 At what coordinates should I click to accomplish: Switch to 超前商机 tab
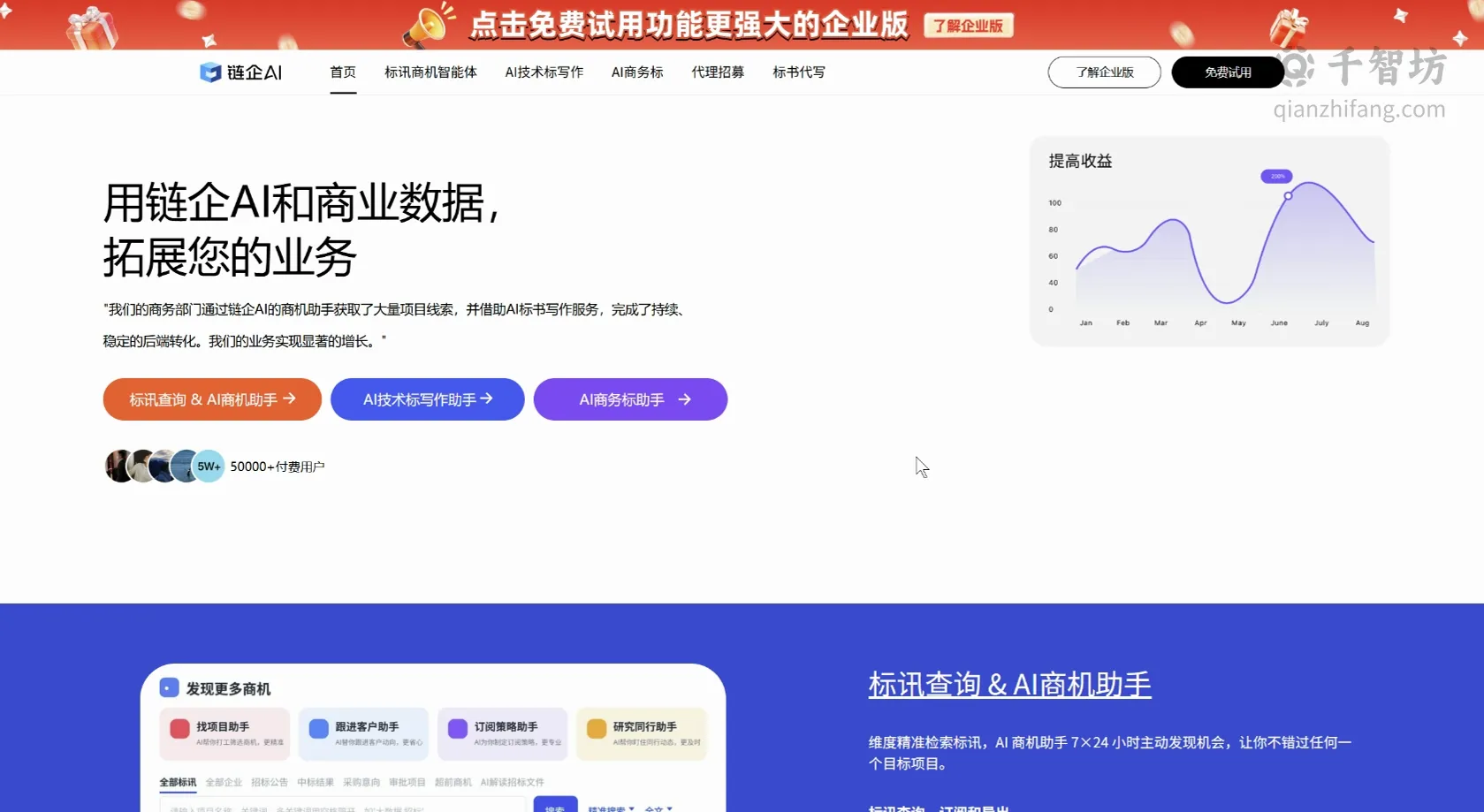pos(453,782)
